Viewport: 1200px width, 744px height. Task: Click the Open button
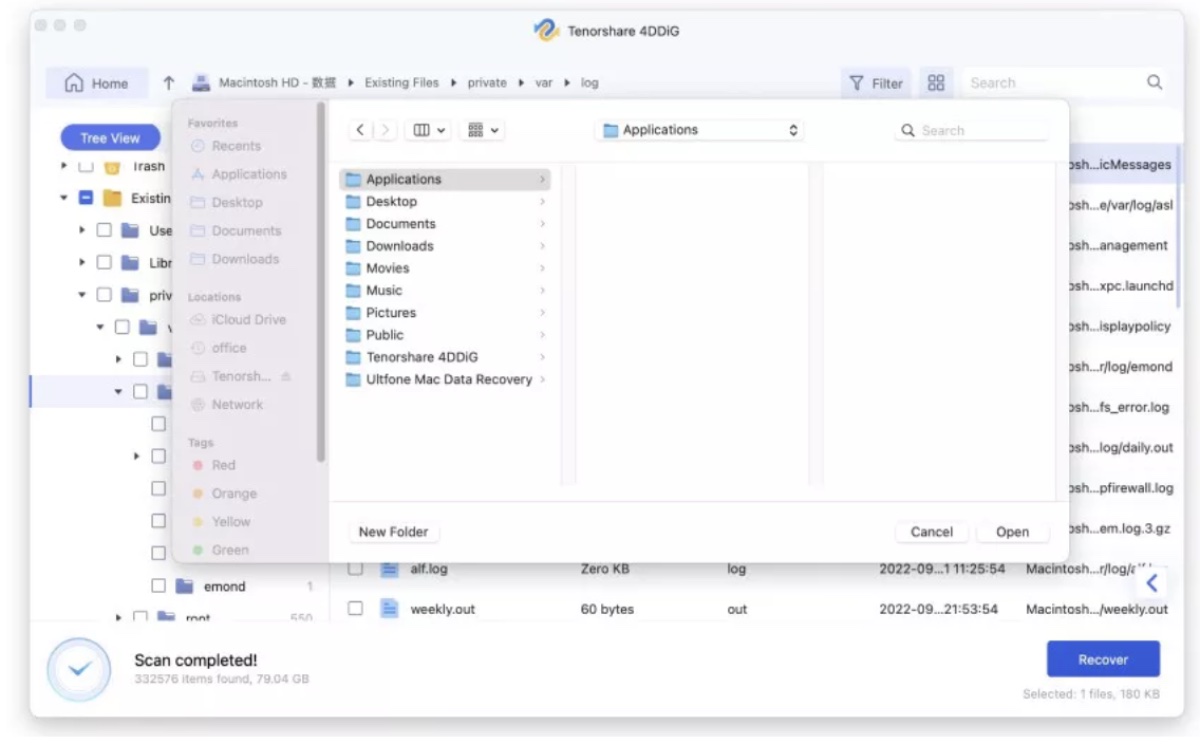point(1012,532)
